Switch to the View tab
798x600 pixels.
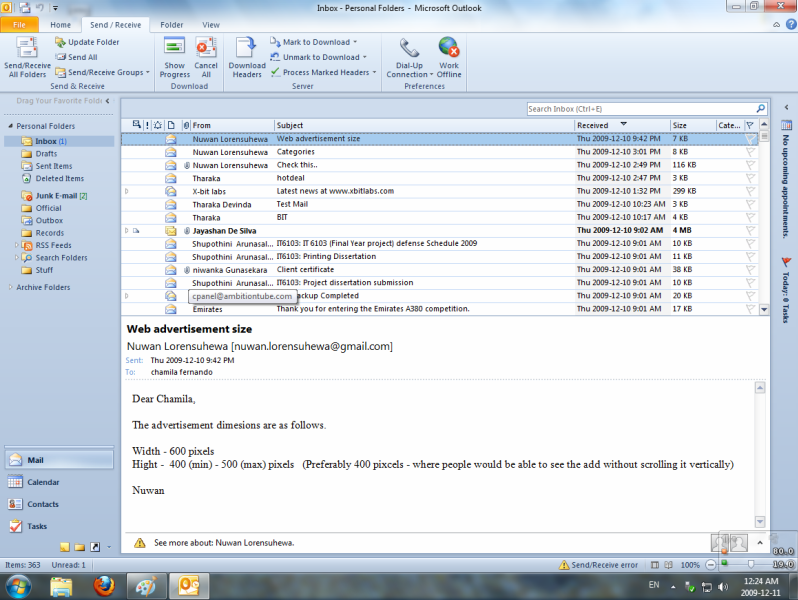tap(211, 24)
